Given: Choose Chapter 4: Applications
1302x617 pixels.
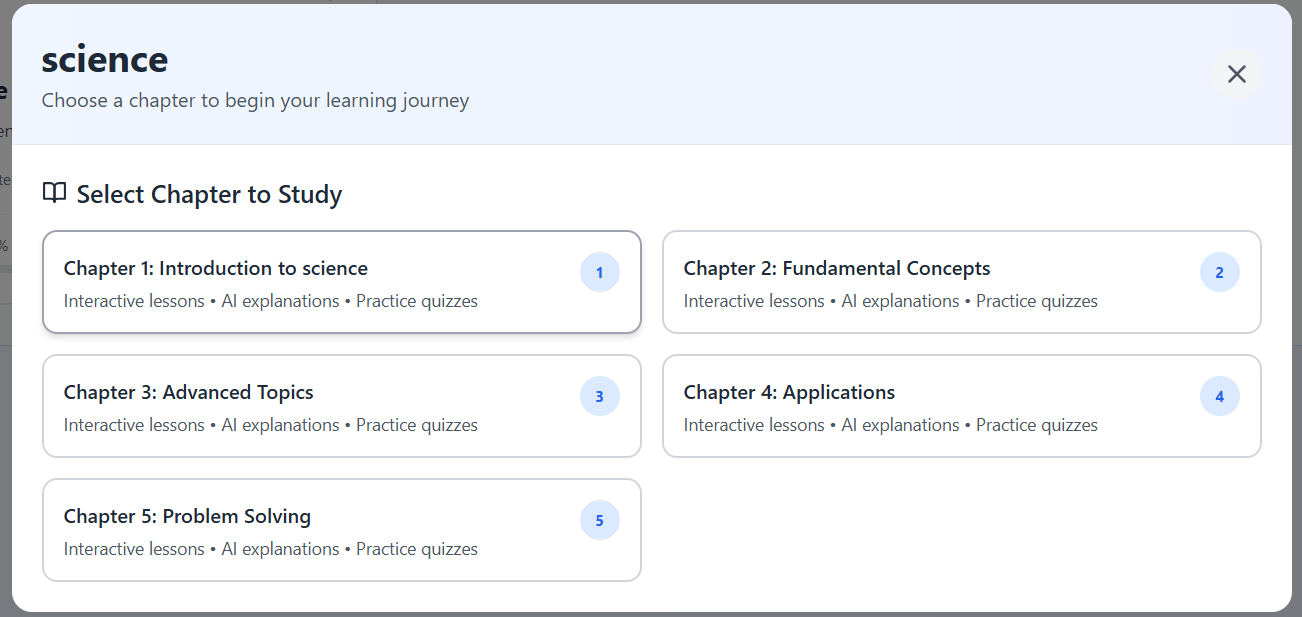Looking at the screenshot, I should (789, 392).
